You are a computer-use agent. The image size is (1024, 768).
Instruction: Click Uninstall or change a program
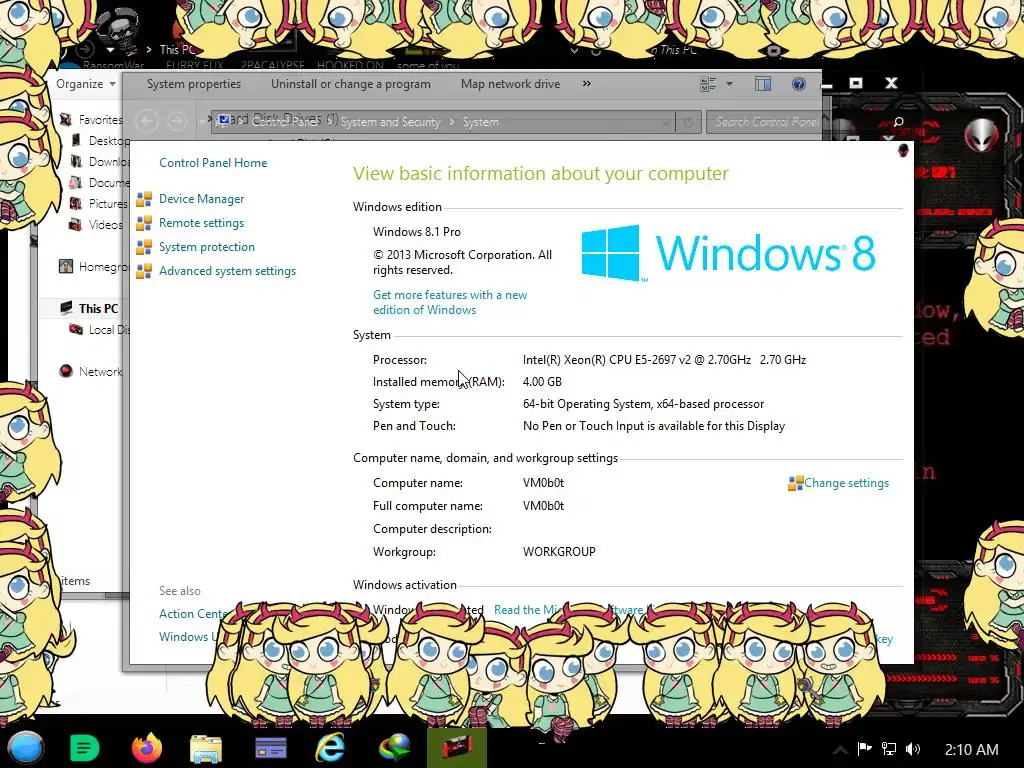[351, 84]
